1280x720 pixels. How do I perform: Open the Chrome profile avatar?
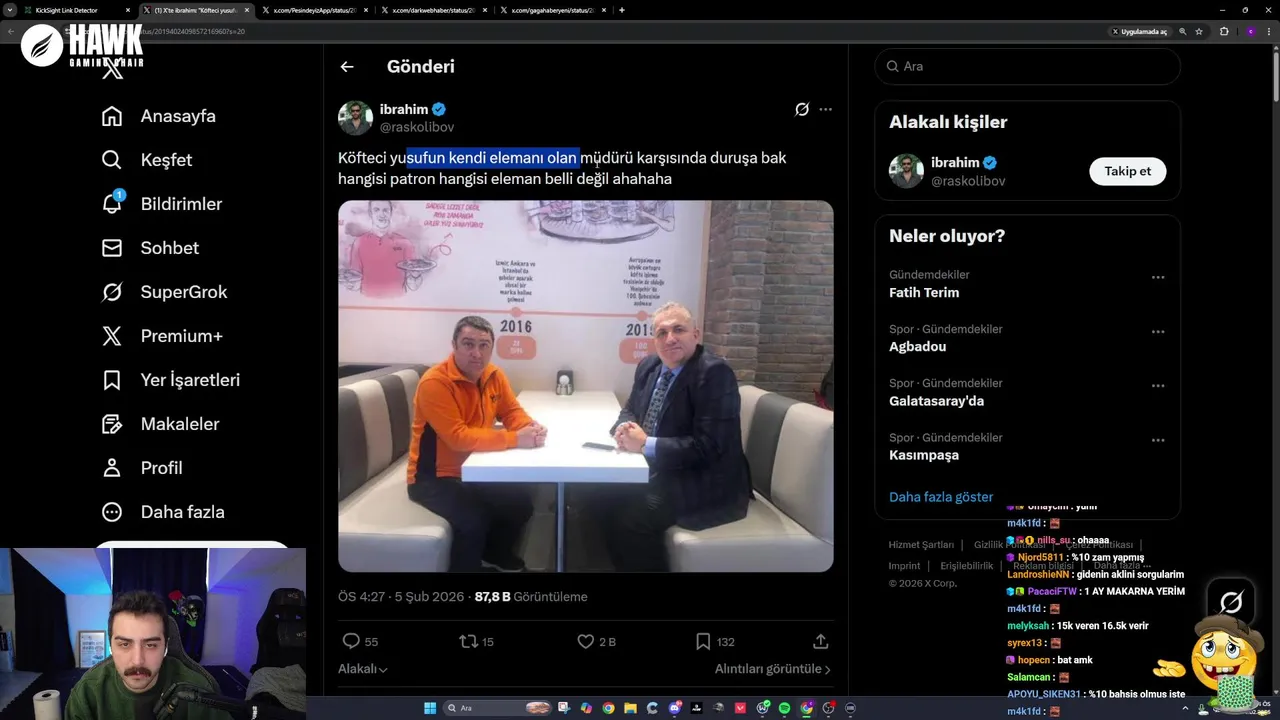(x=1250, y=32)
